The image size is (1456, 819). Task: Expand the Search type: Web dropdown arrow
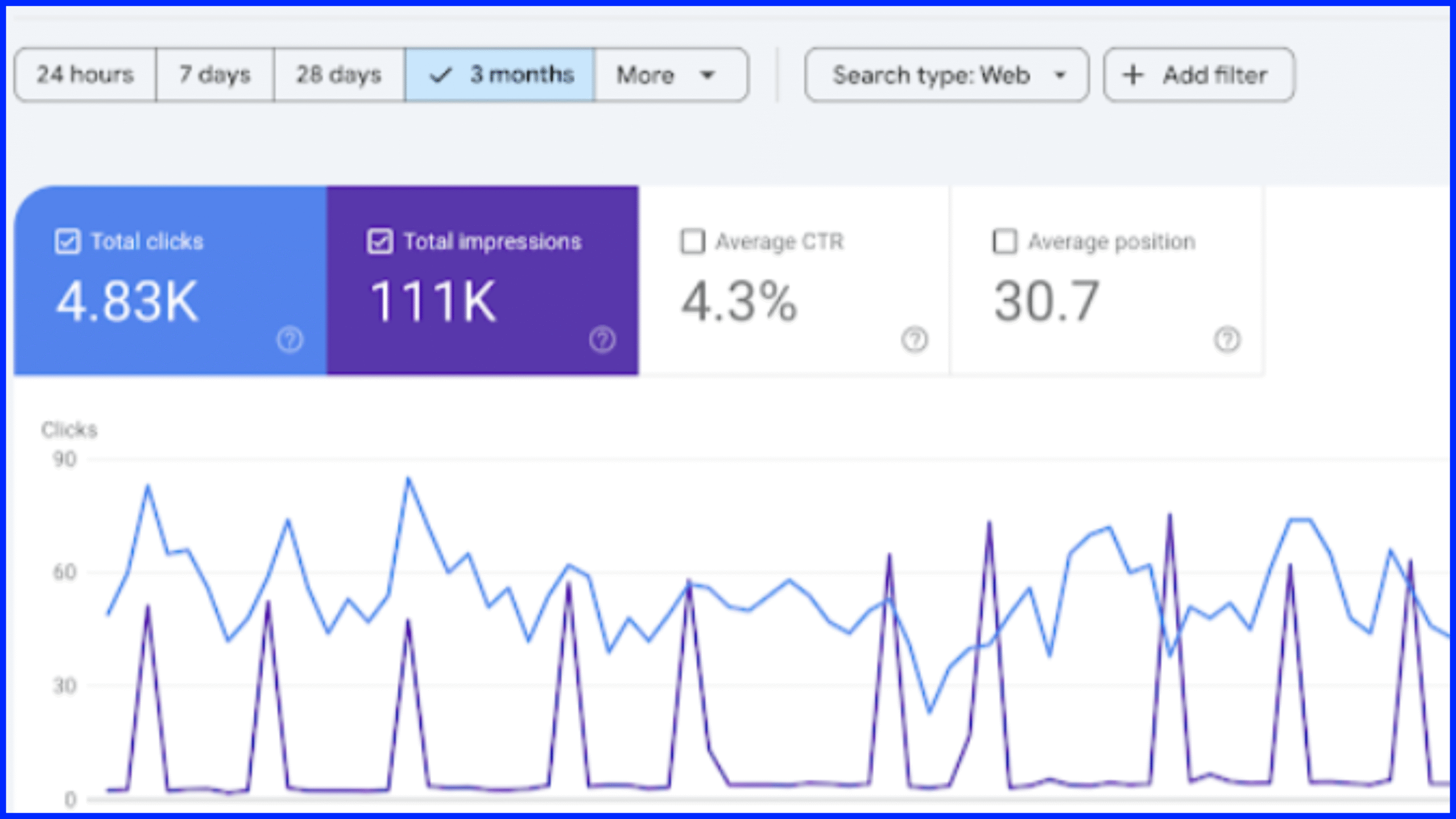pos(1060,75)
